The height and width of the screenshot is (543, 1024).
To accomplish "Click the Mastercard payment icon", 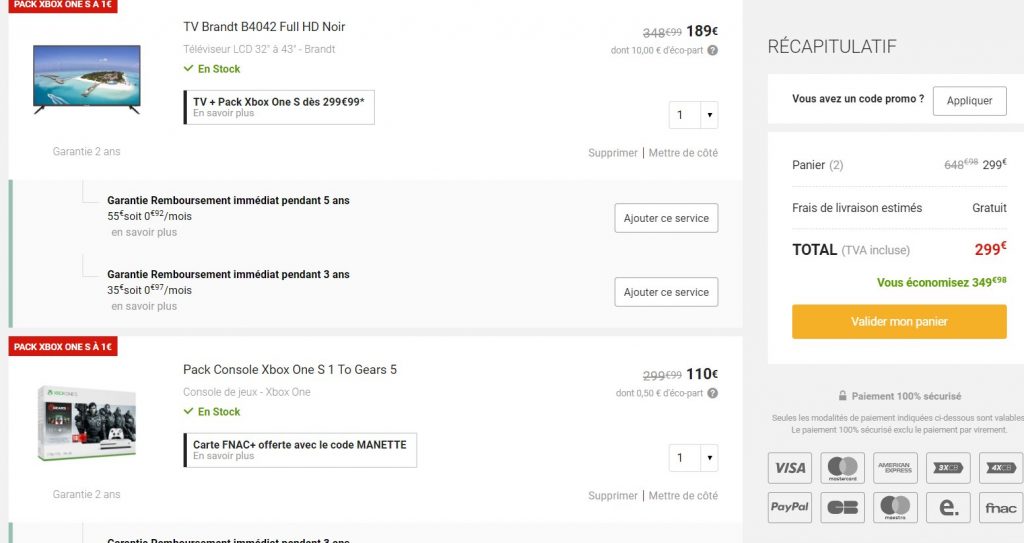I will tap(842, 467).
